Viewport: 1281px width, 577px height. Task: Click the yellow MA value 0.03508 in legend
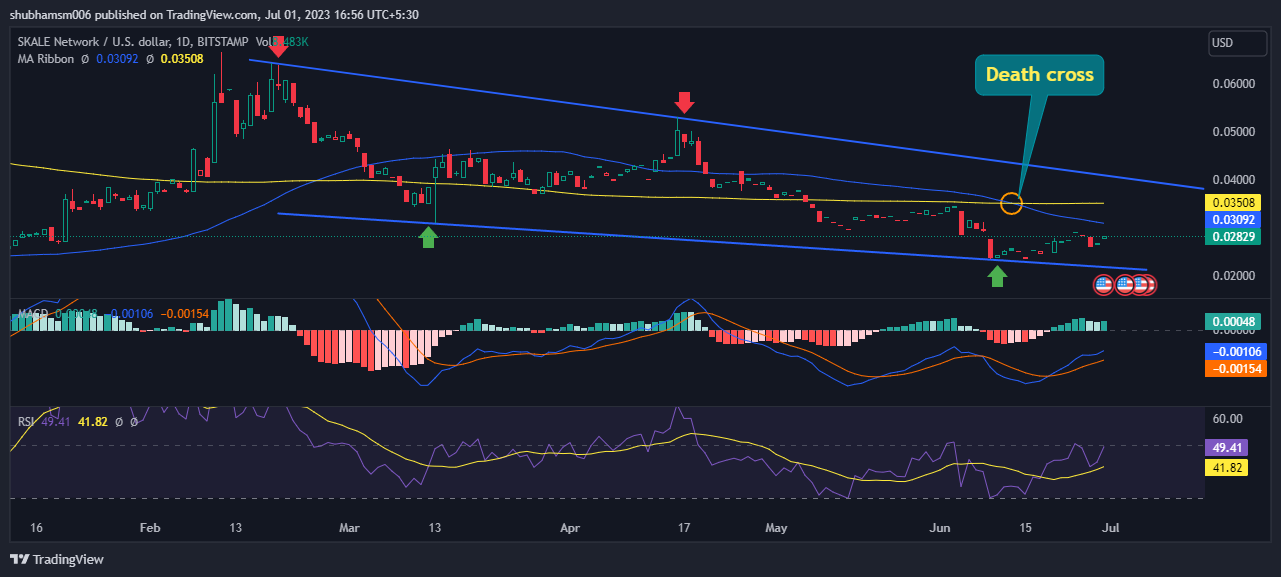pos(182,59)
